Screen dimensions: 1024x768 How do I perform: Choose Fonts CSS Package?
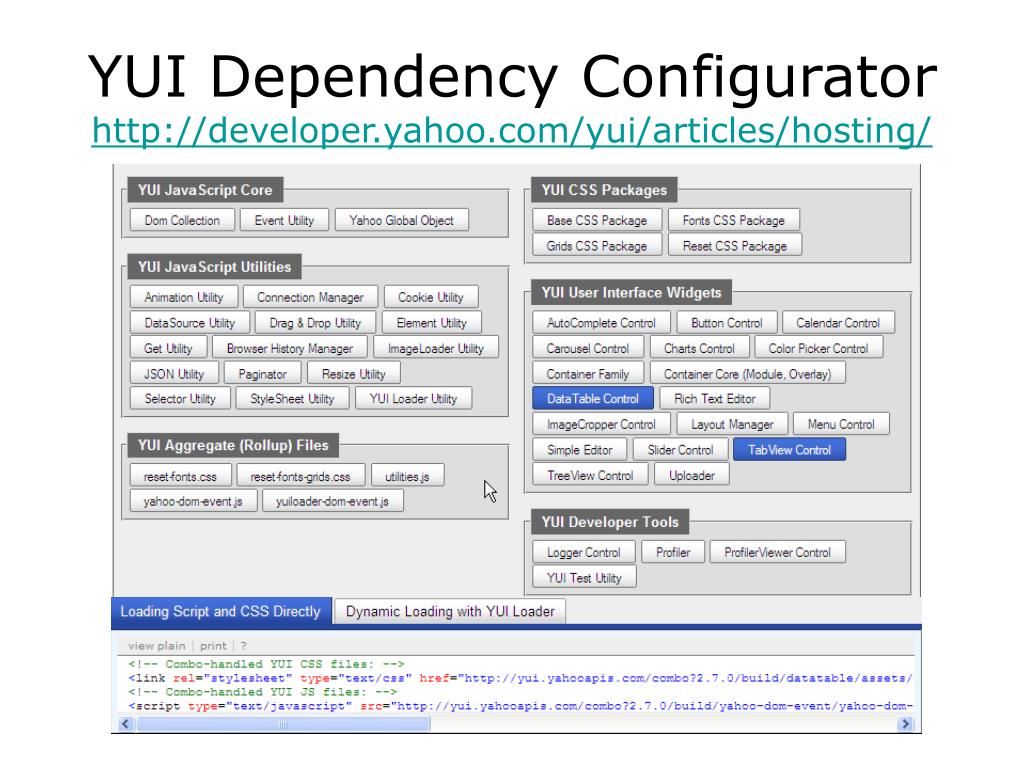pyautogui.click(x=734, y=220)
